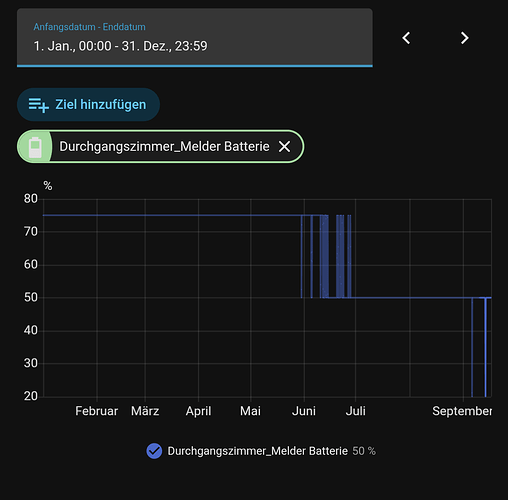Toggle Durchgangszimmer_Melder Batterie legend checkbox

point(154,451)
